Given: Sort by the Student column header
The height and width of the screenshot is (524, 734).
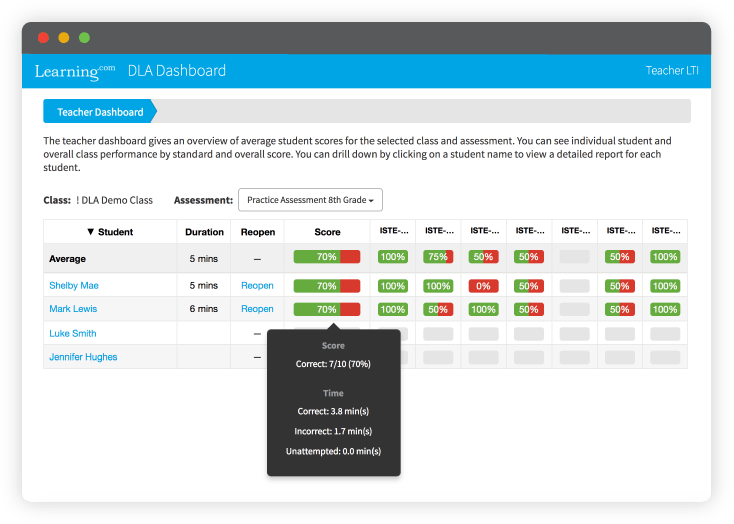Looking at the screenshot, I should pos(110,232).
